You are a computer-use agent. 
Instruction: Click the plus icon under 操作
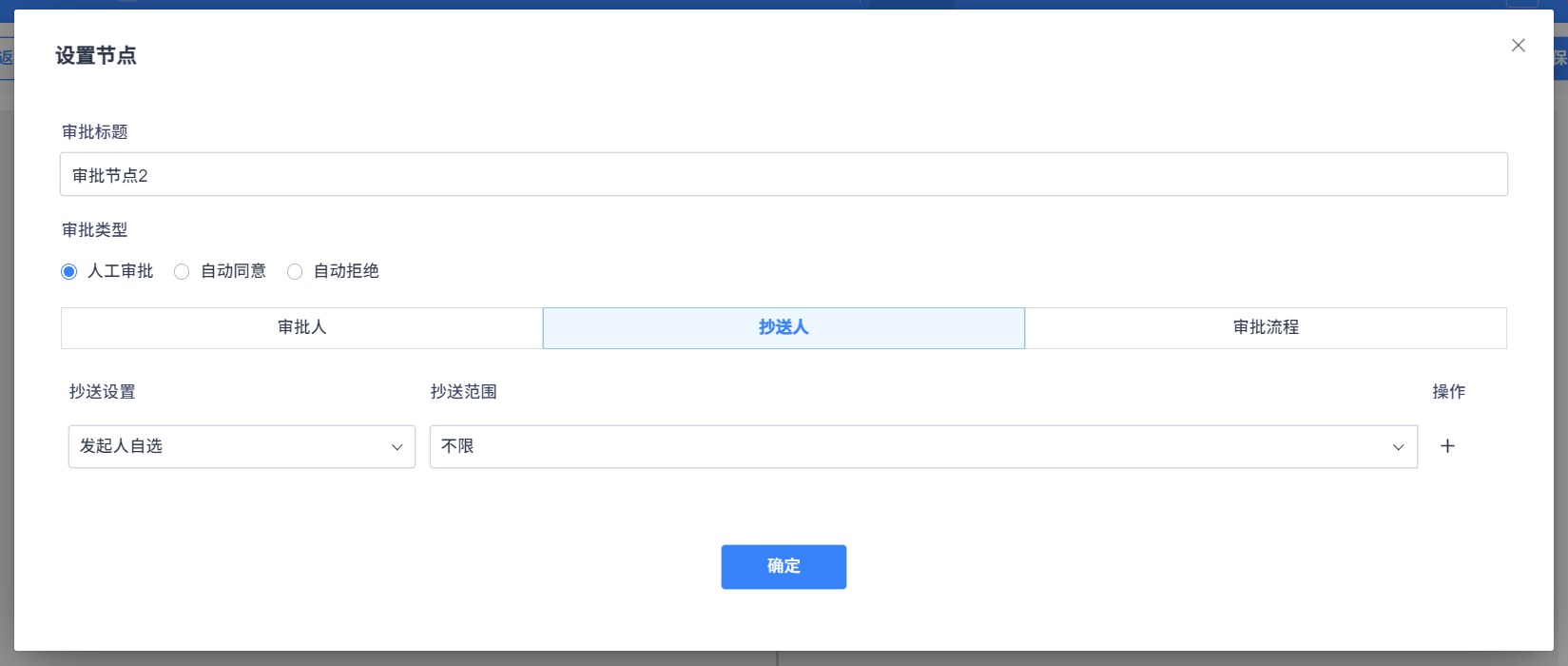[1447, 446]
